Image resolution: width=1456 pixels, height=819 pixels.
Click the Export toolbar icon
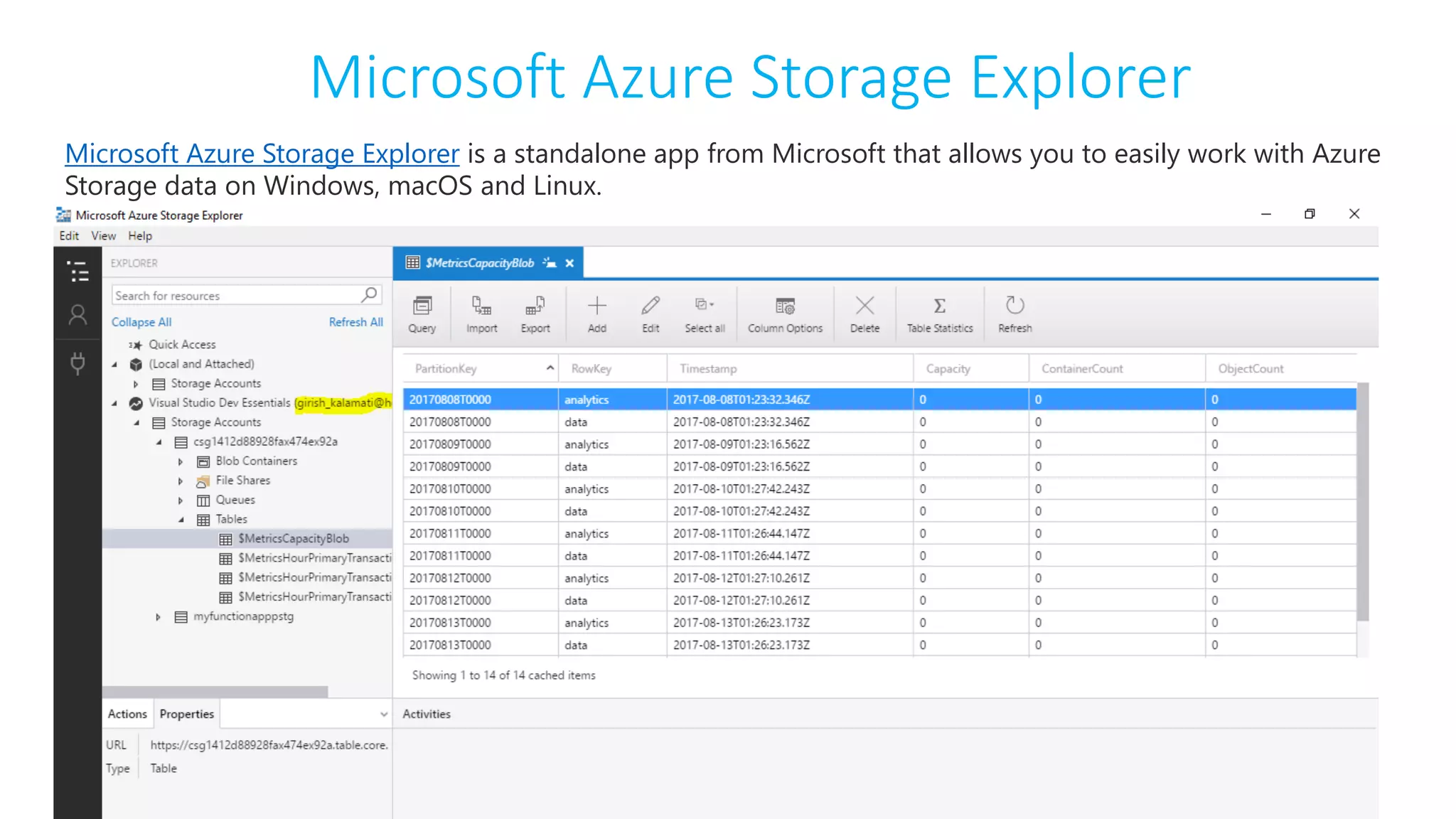coord(535,306)
